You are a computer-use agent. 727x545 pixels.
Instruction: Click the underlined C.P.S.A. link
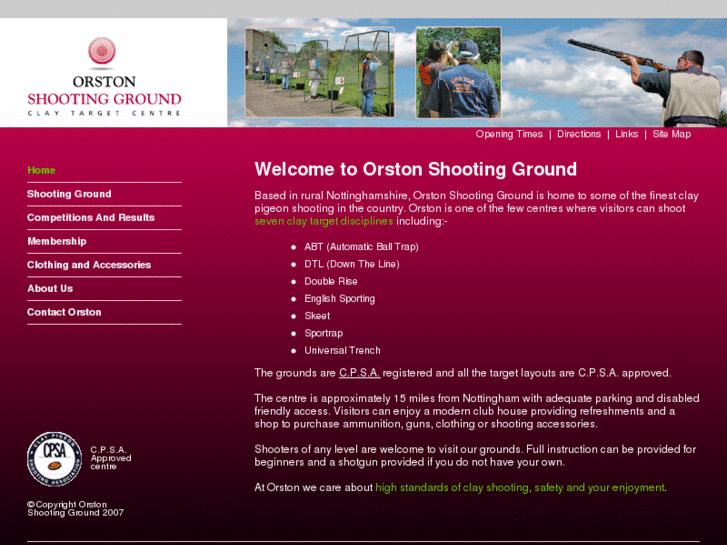pyautogui.click(x=360, y=373)
